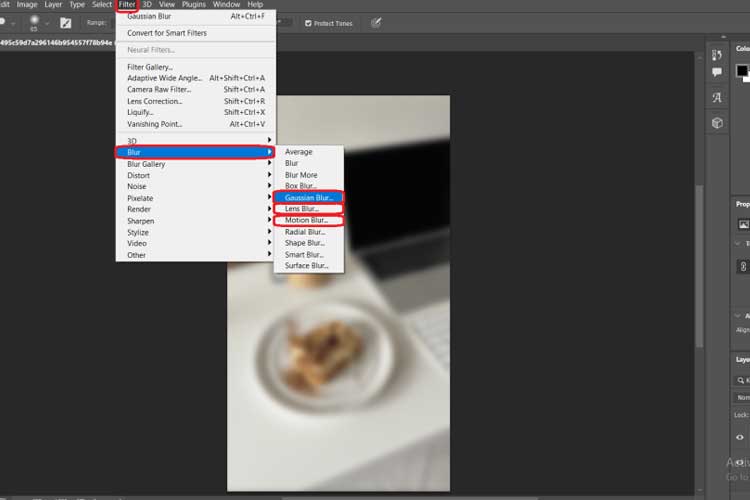Open the Box Blur dialog
The width and height of the screenshot is (750, 500).
[309, 186]
